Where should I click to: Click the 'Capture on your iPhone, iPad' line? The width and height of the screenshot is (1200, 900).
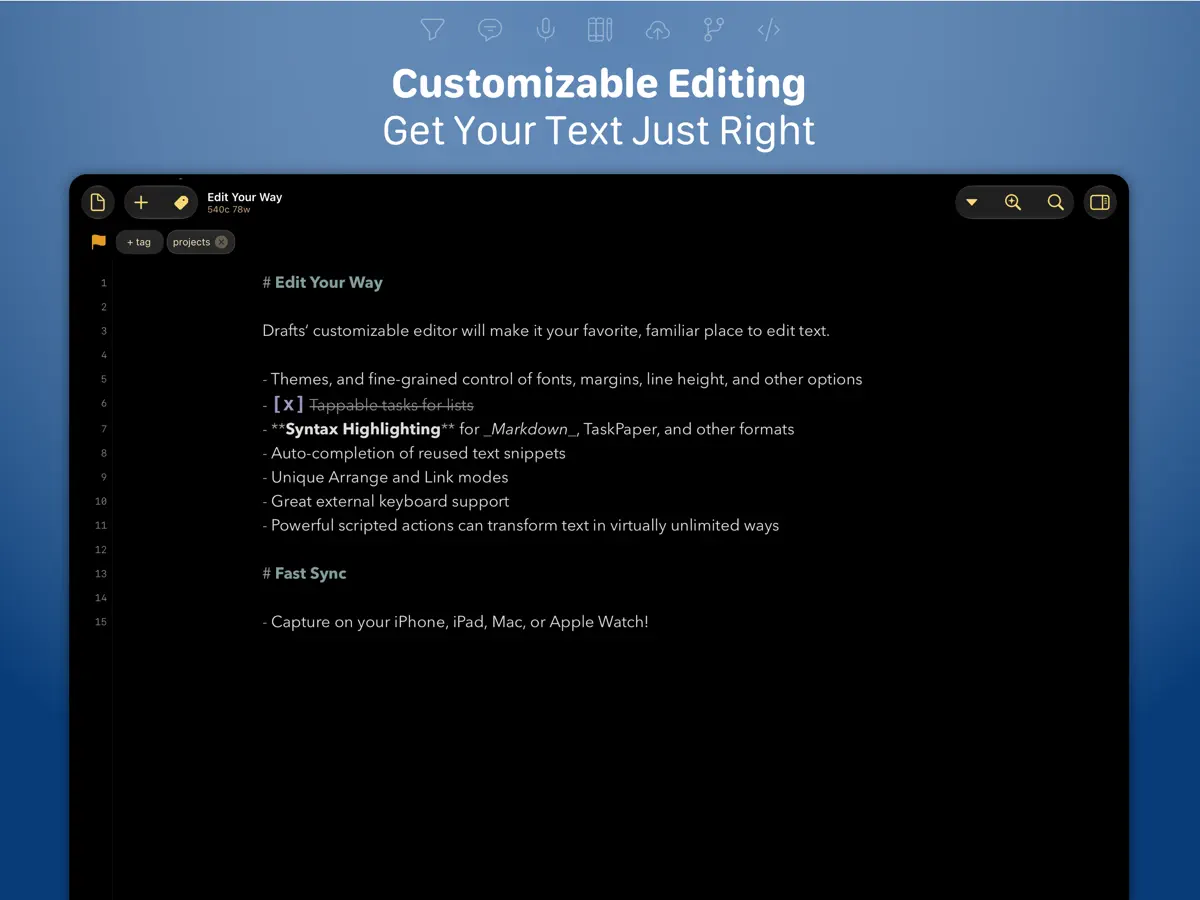point(456,622)
